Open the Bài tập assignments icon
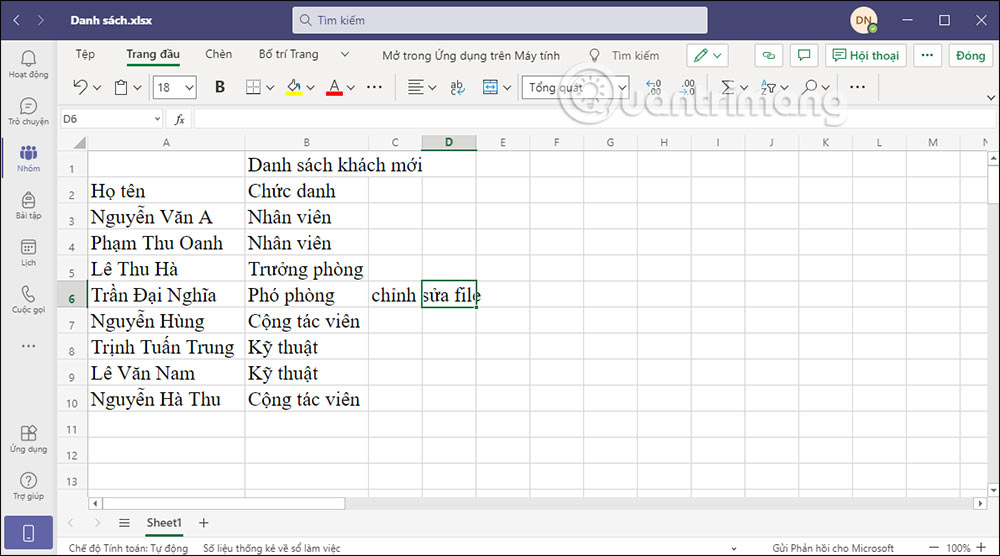 pyautogui.click(x=28, y=206)
